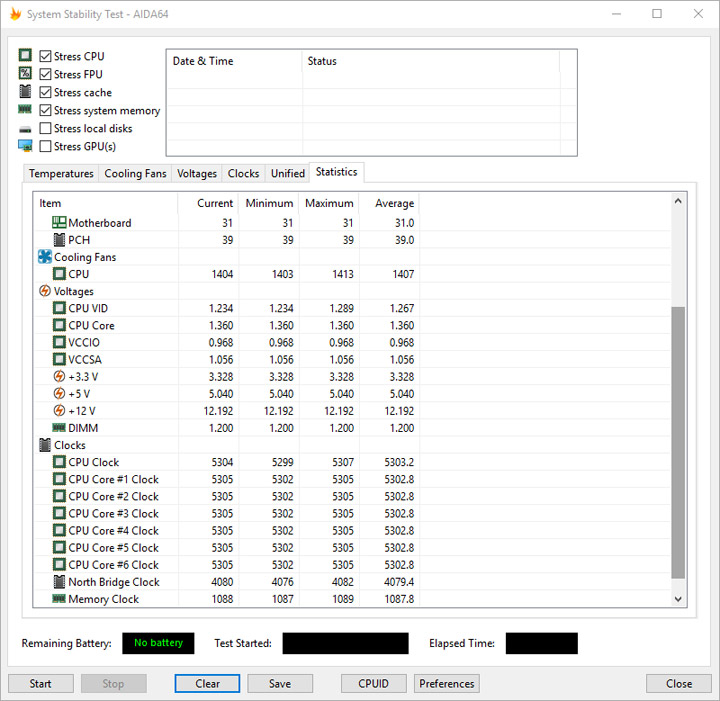Click the Stress cache chip icon
Image resolution: width=720 pixels, height=701 pixels.
tap(25, 91)
